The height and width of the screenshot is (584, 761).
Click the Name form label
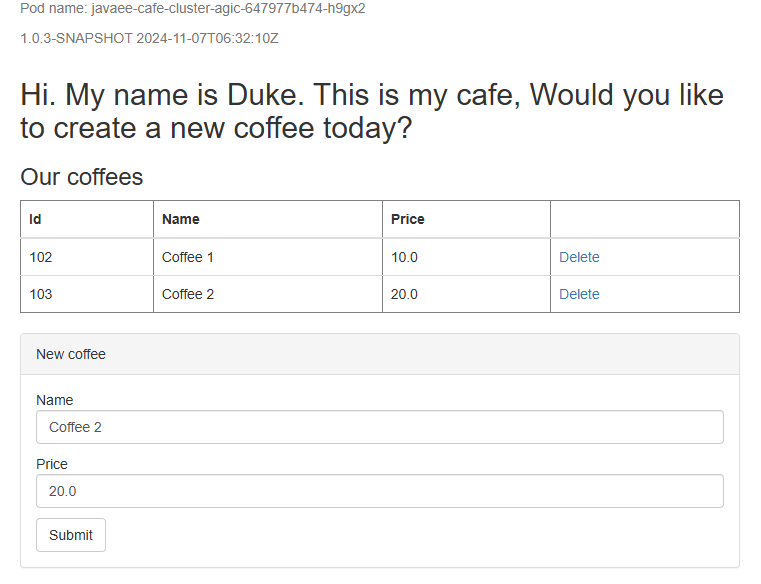point(55,400)
